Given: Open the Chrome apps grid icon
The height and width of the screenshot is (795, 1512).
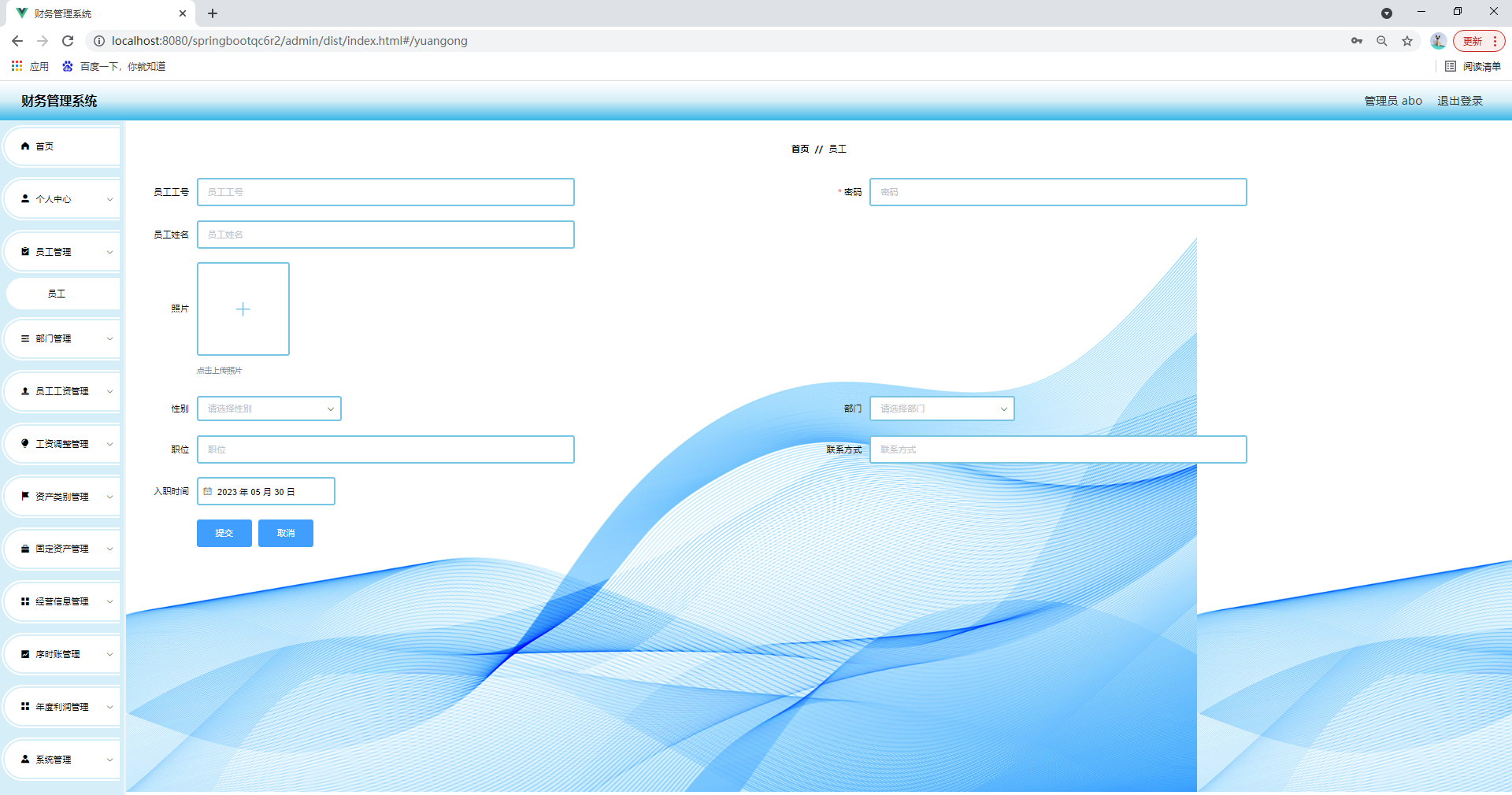Looking at the screenshot, I should coord(17,66).
